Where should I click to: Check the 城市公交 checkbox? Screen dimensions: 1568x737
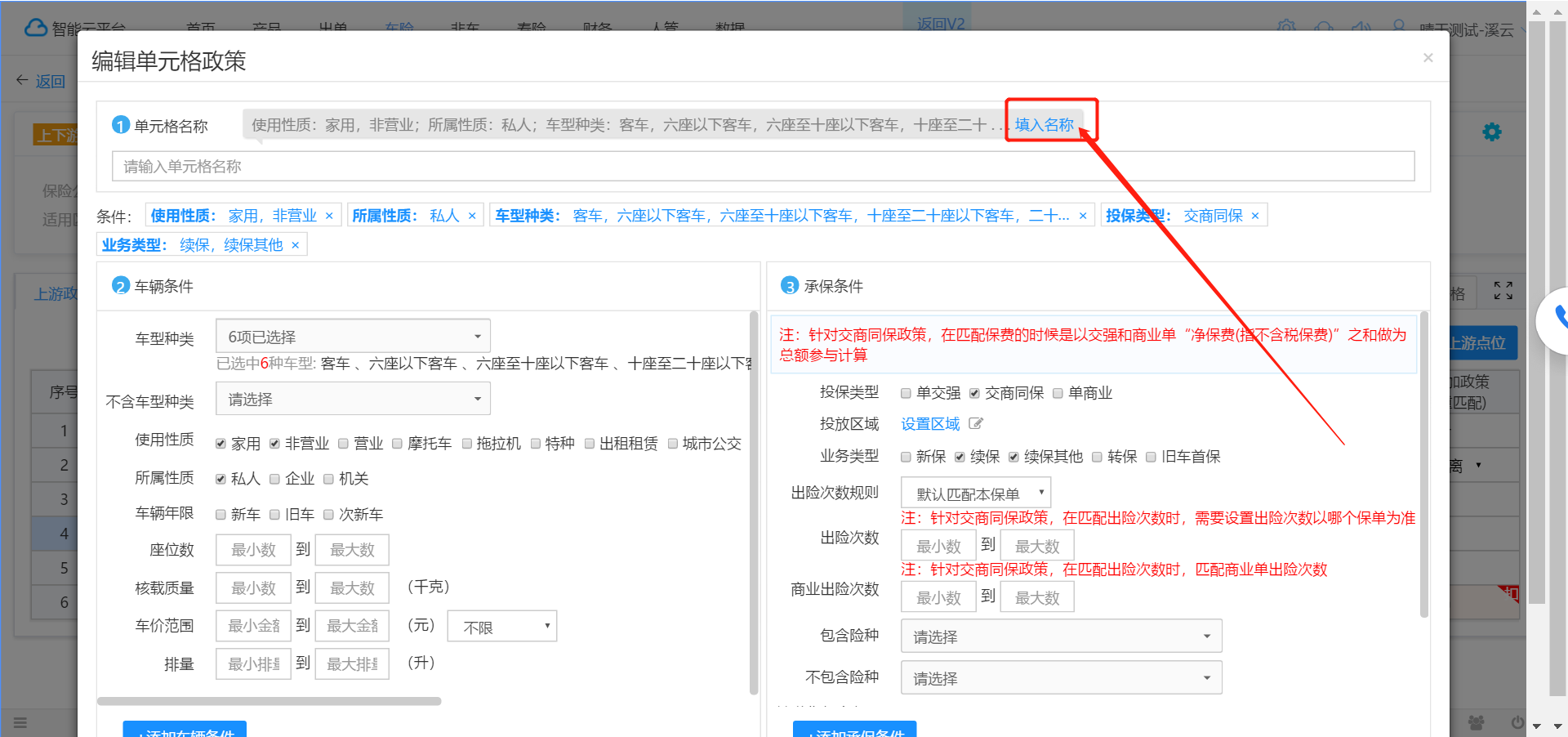click(x=673, y=444)
